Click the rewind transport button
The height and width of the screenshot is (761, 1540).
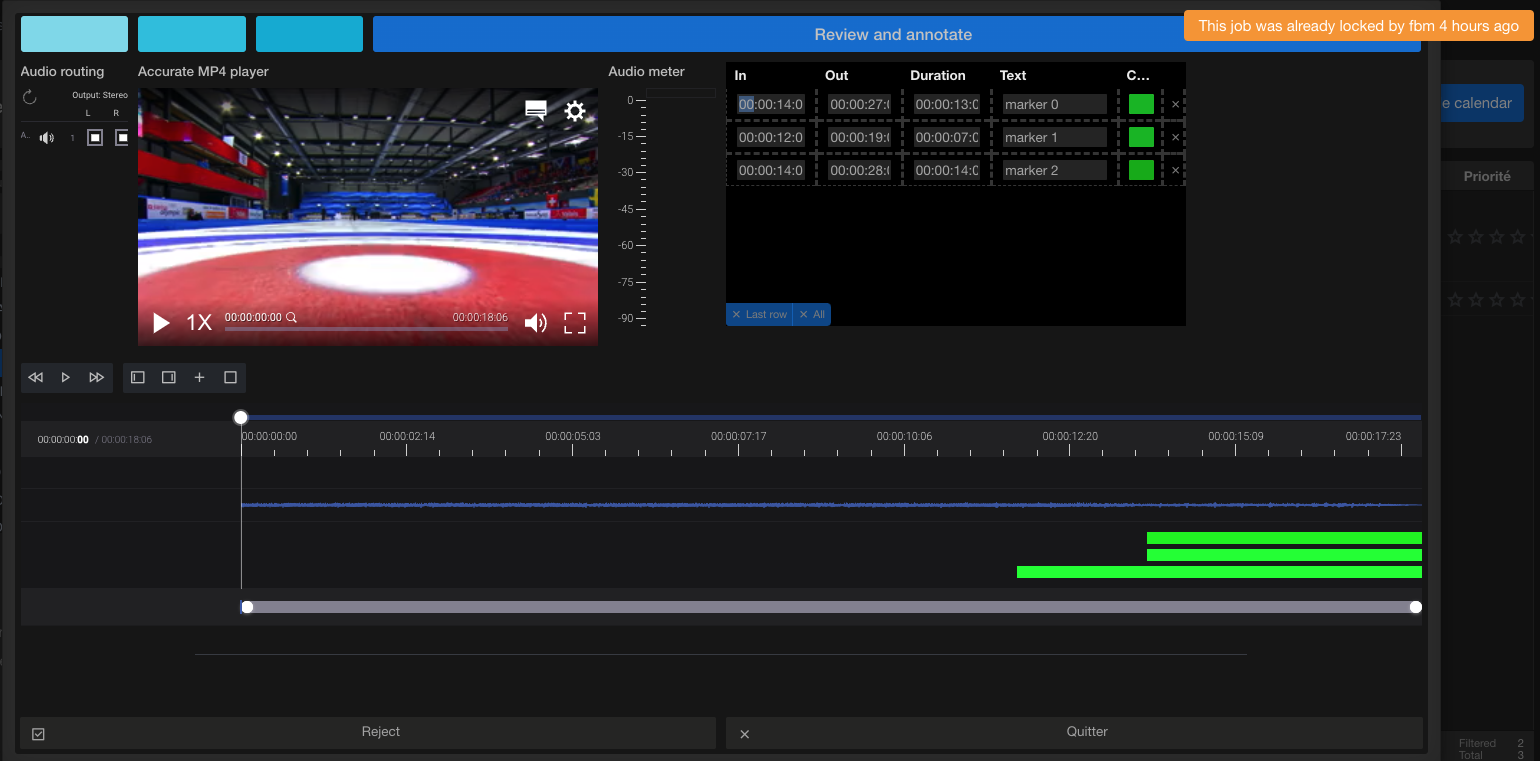tap(36, 377)
